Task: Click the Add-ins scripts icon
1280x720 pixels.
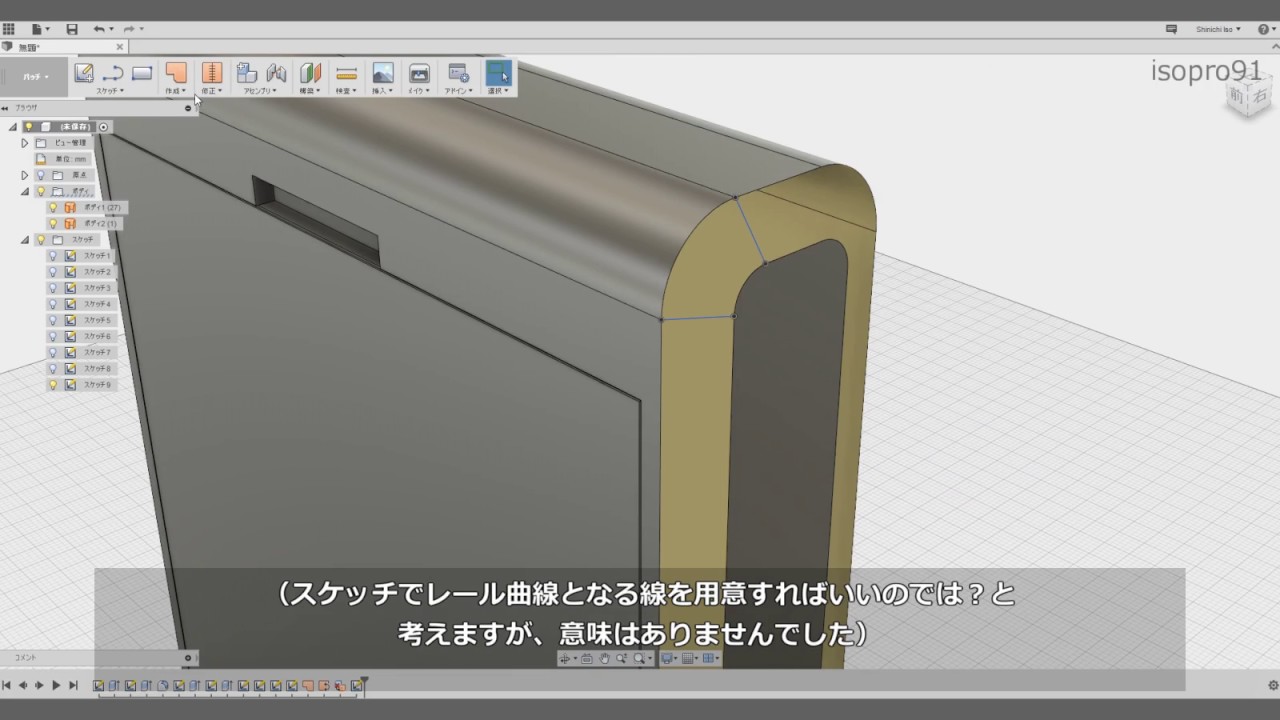Action: tap(458, 73)
